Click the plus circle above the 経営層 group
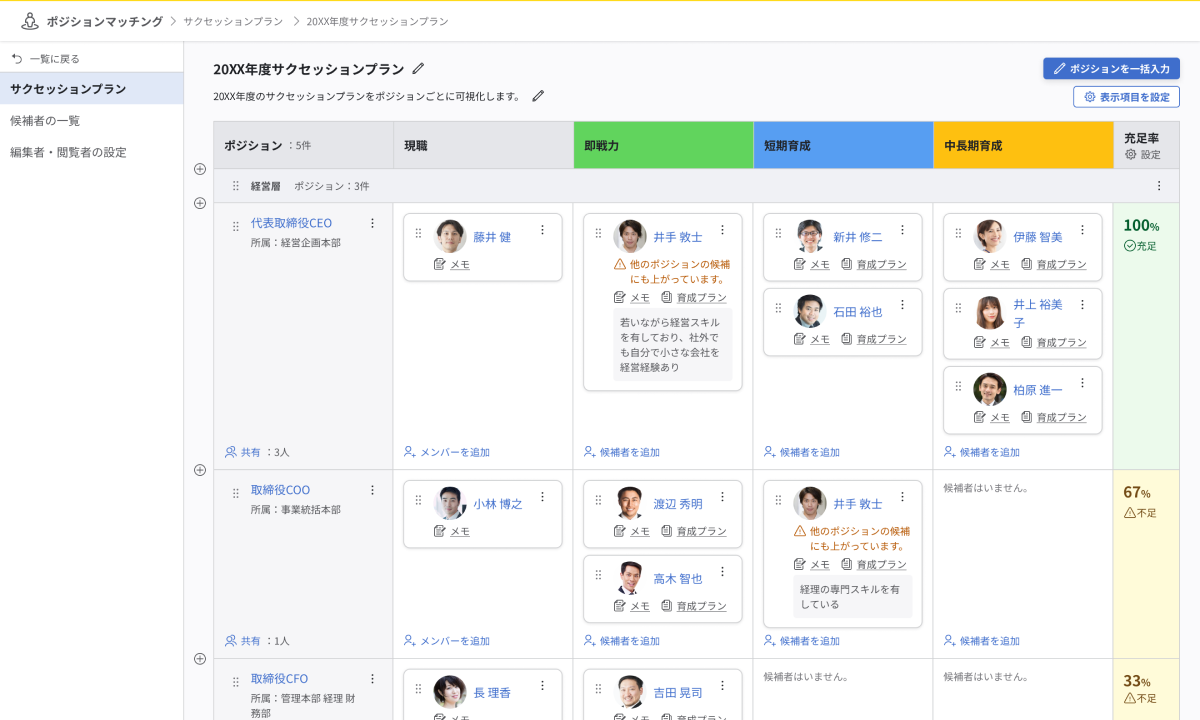This screenshot has height=720, width=1200. click(200, 169)
